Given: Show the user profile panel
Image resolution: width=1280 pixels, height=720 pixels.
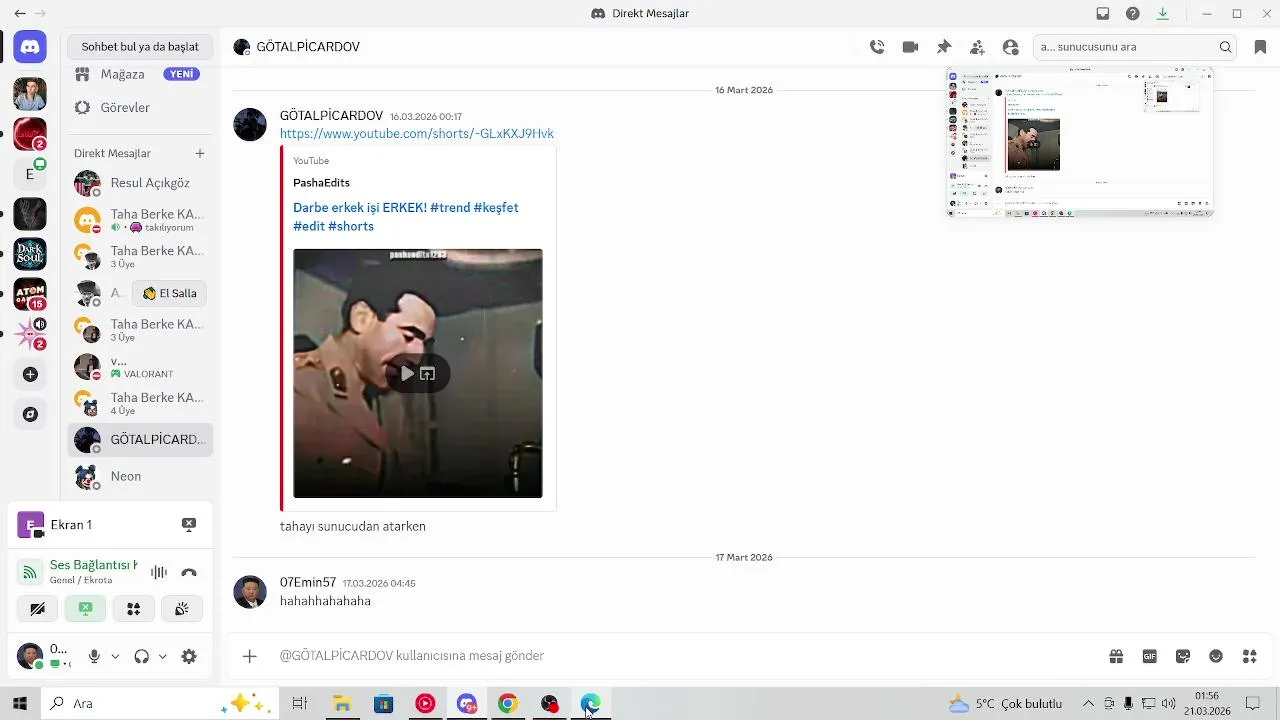Looking at the screenshot, I should 1011,47.
